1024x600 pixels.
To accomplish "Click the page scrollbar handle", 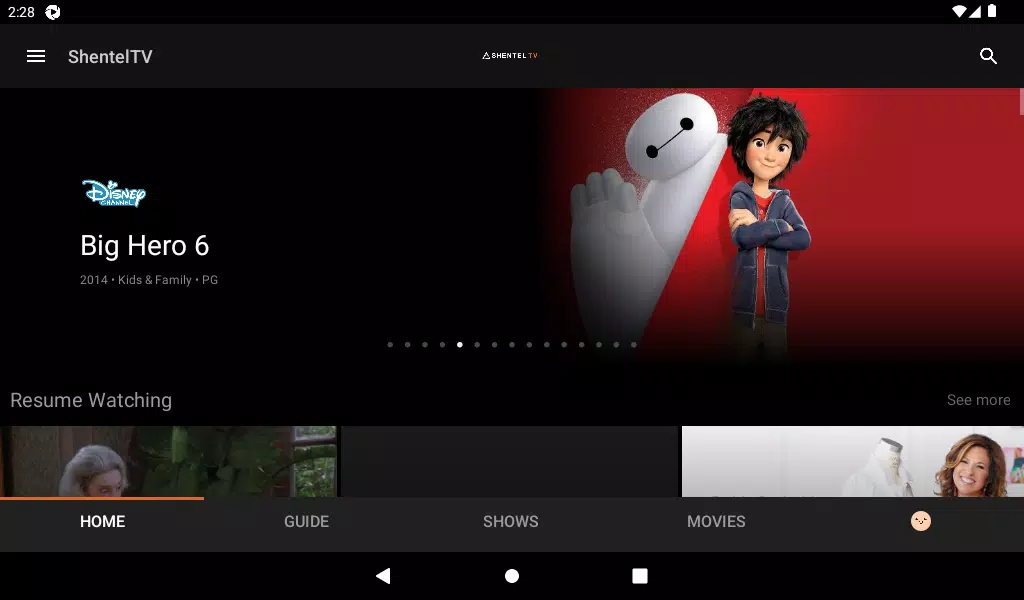I will pos(1021,102).
